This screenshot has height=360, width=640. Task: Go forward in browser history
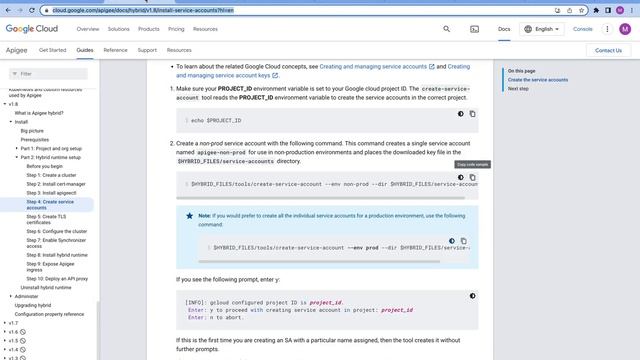point(20,10)
